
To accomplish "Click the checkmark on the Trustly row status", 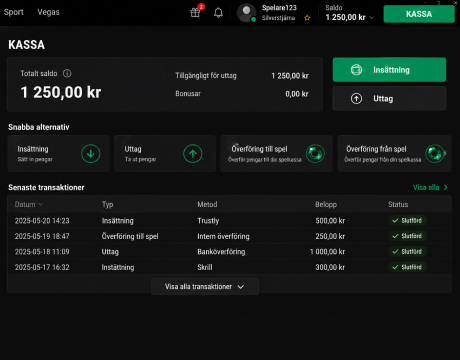I will pos(395,221).
